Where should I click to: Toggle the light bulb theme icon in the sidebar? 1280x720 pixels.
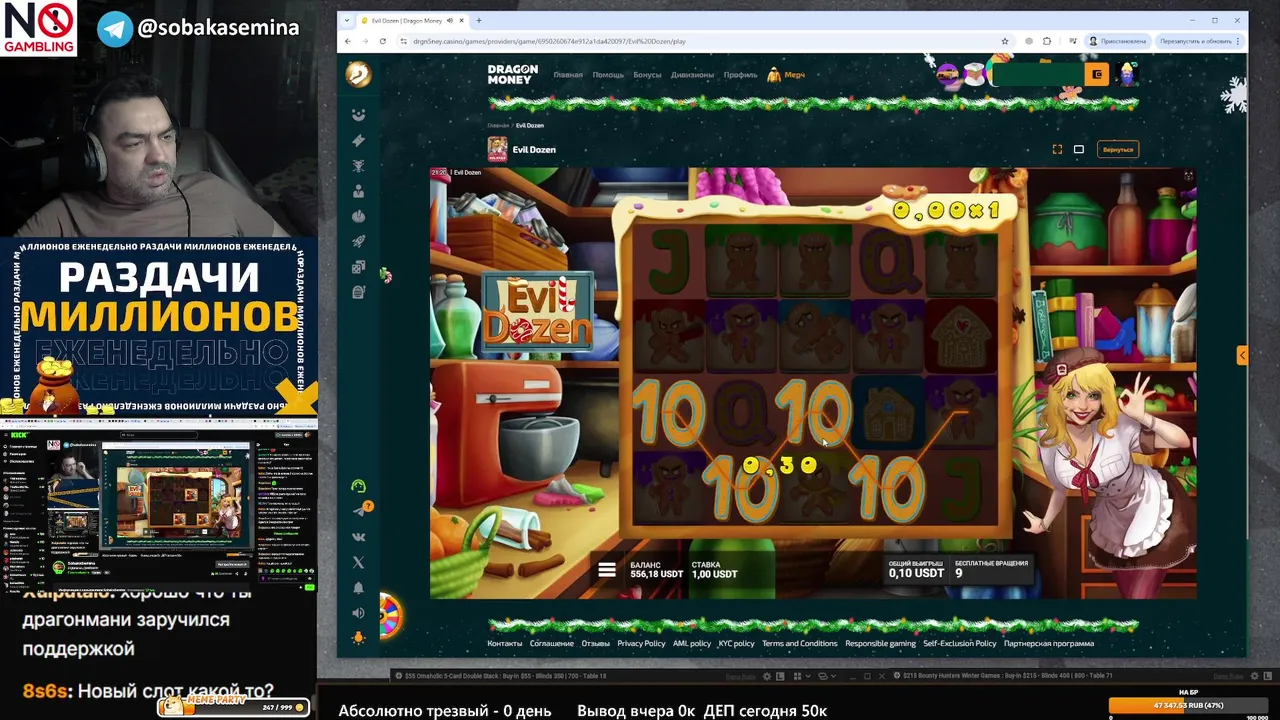359,637
